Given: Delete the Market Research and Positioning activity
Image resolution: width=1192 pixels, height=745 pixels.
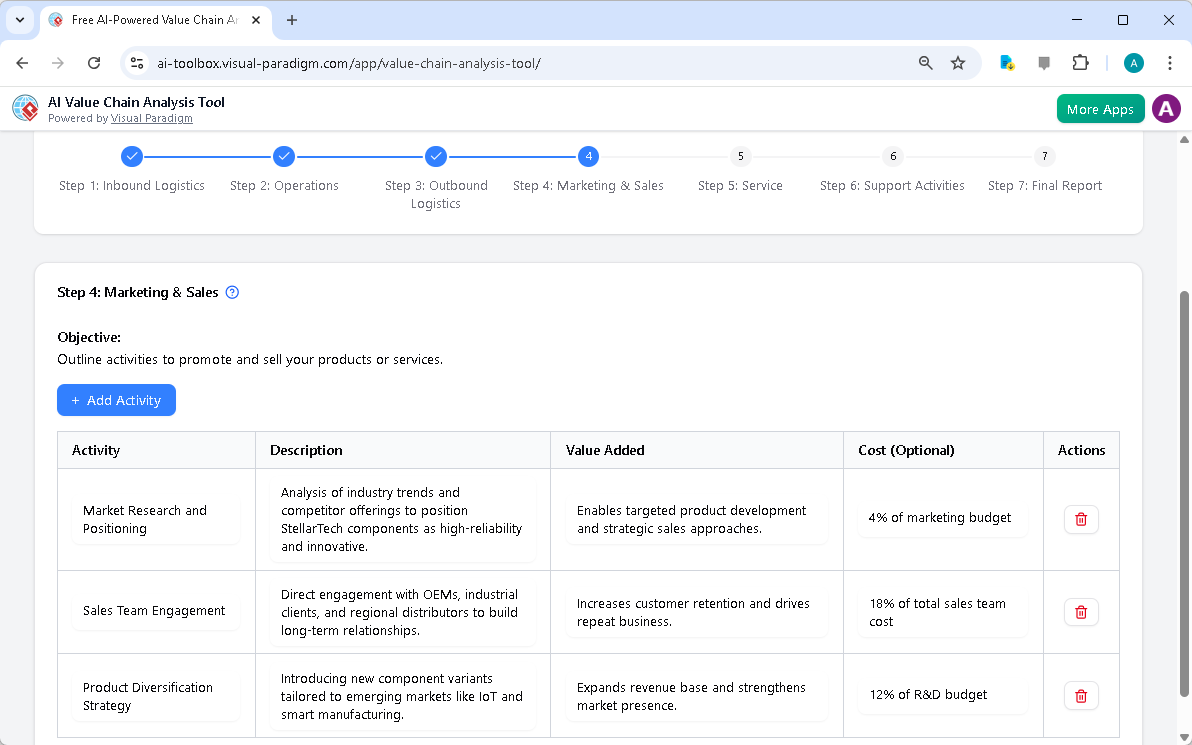Looking at the screenshot, I should coord(1081,519).
